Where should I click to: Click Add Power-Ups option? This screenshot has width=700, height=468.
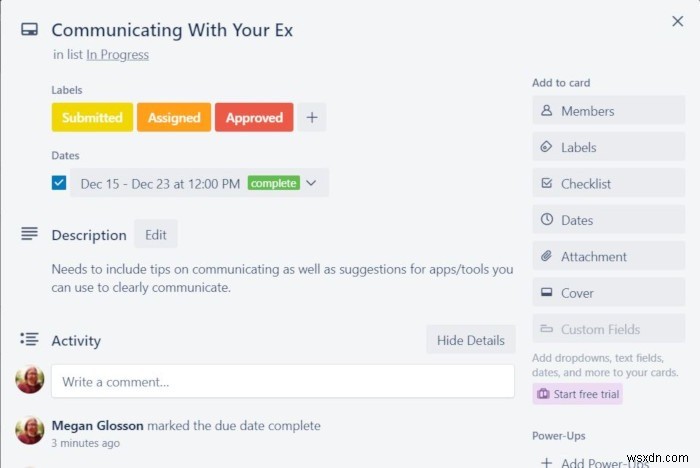coord(594,462)
